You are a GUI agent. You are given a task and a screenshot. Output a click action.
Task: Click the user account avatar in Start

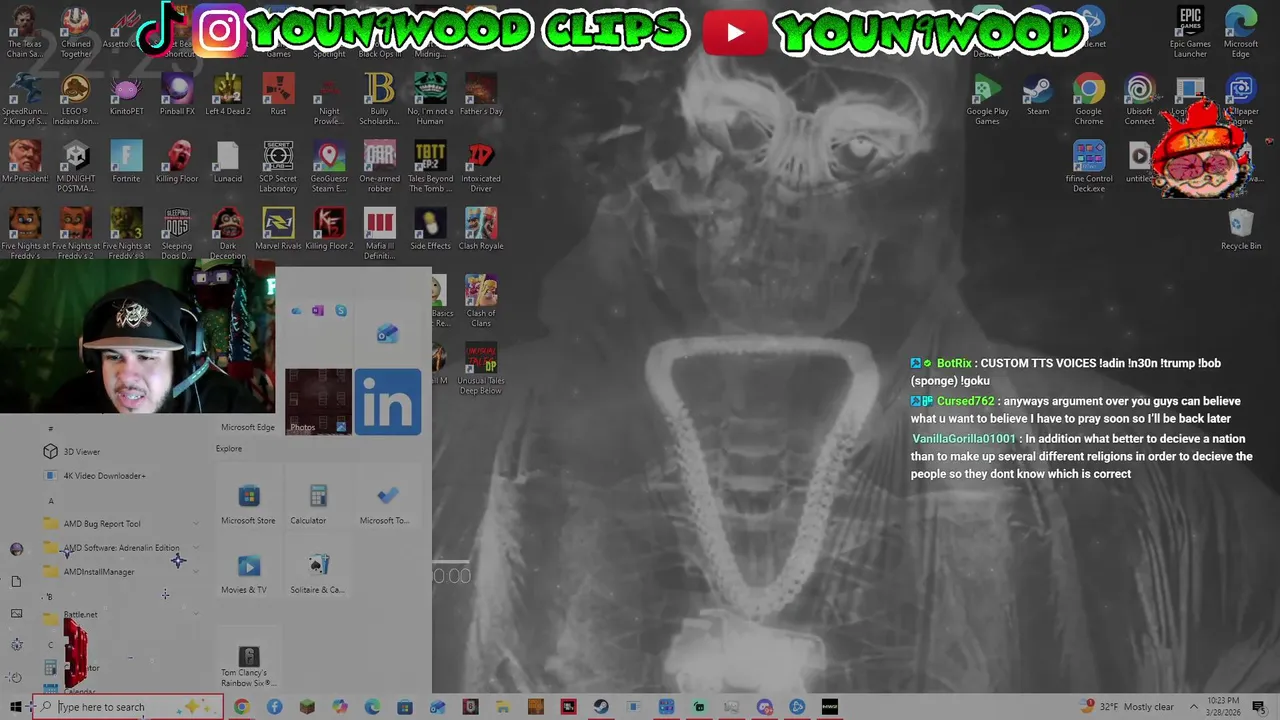(x=15, y=549)
